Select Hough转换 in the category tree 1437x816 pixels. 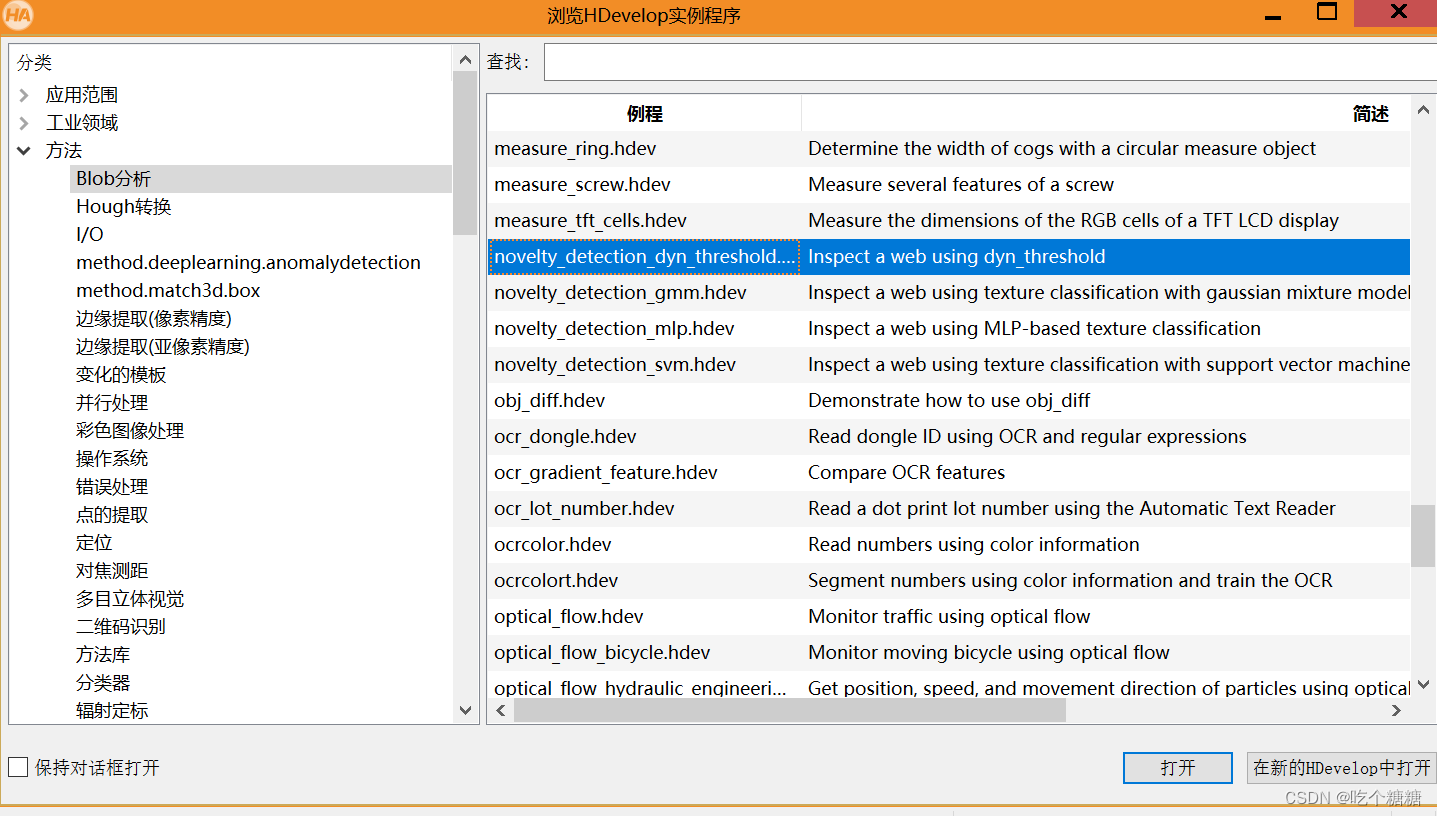[124, 207]
